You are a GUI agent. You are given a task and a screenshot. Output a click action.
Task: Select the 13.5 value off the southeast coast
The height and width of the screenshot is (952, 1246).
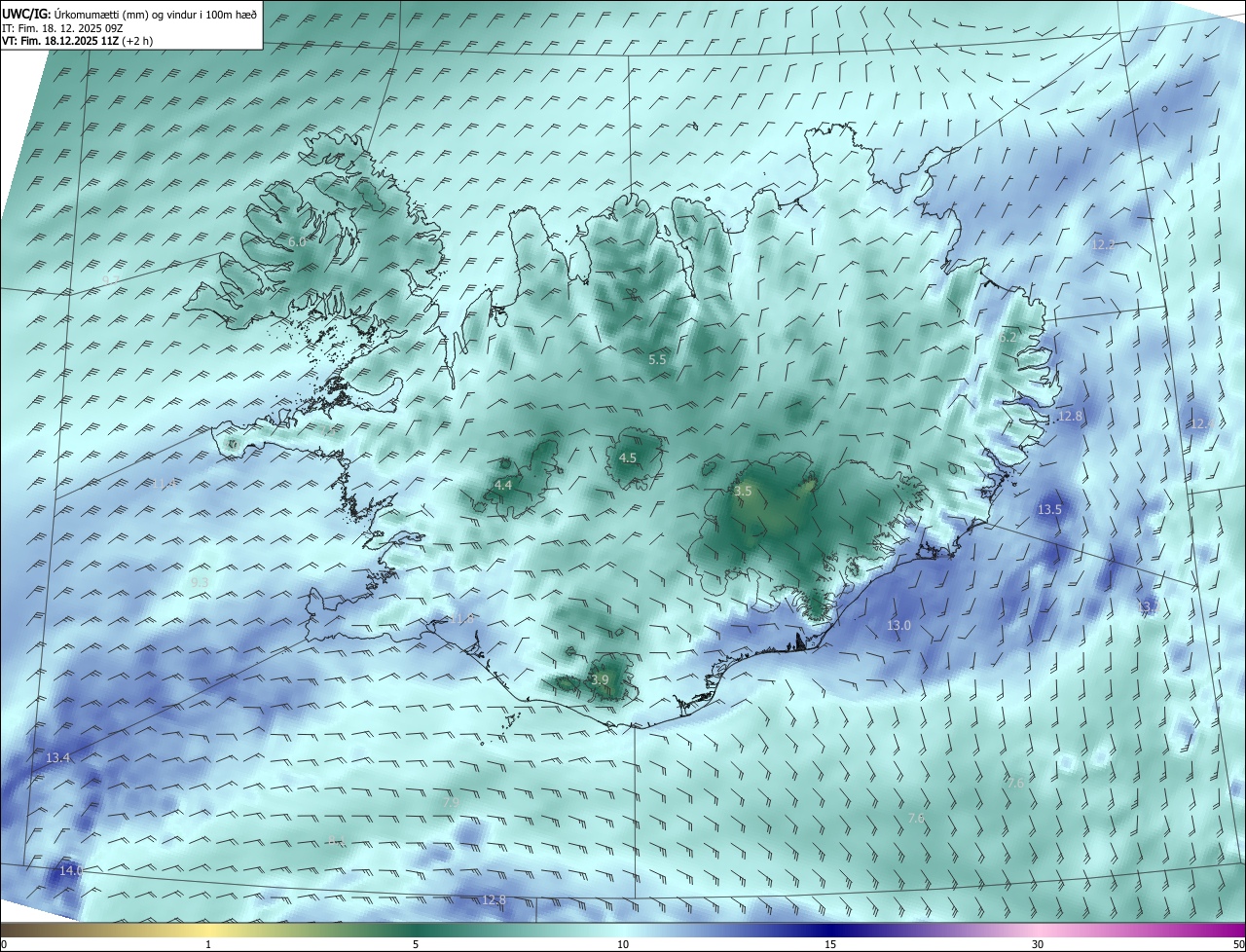(x=1049, y=509)
